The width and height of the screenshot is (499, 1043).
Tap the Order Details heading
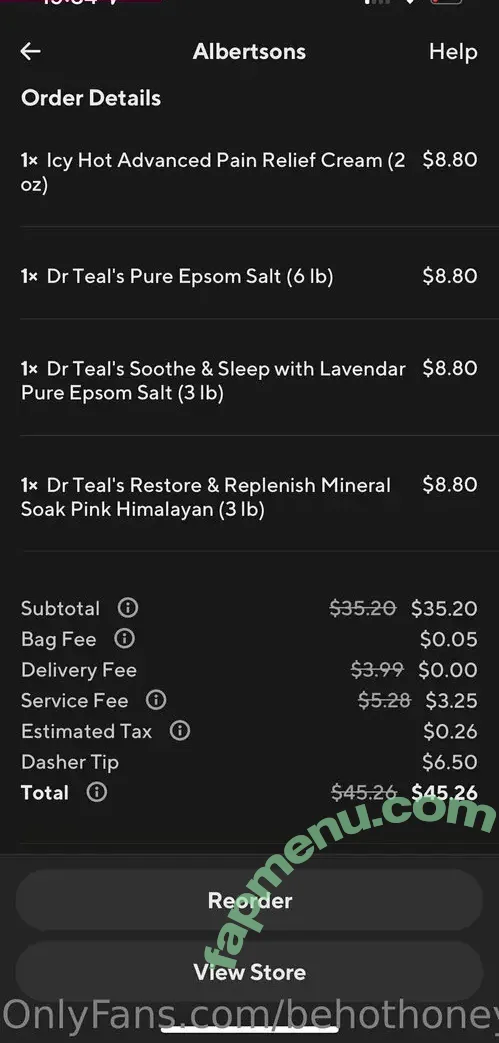91,98
